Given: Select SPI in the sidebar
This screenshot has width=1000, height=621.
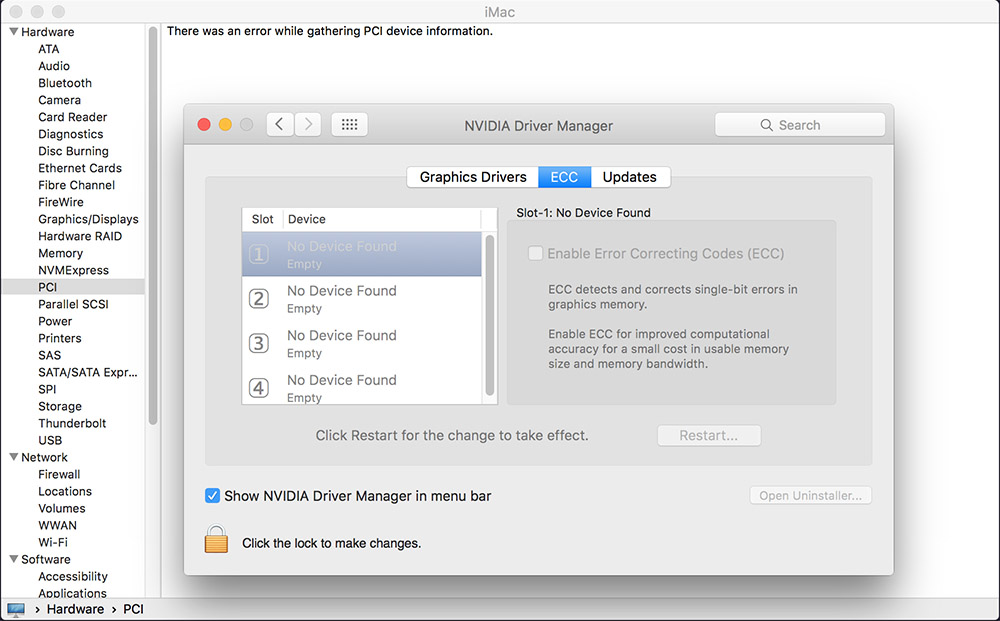Looking at the screenshot, I should click(47, 389).
